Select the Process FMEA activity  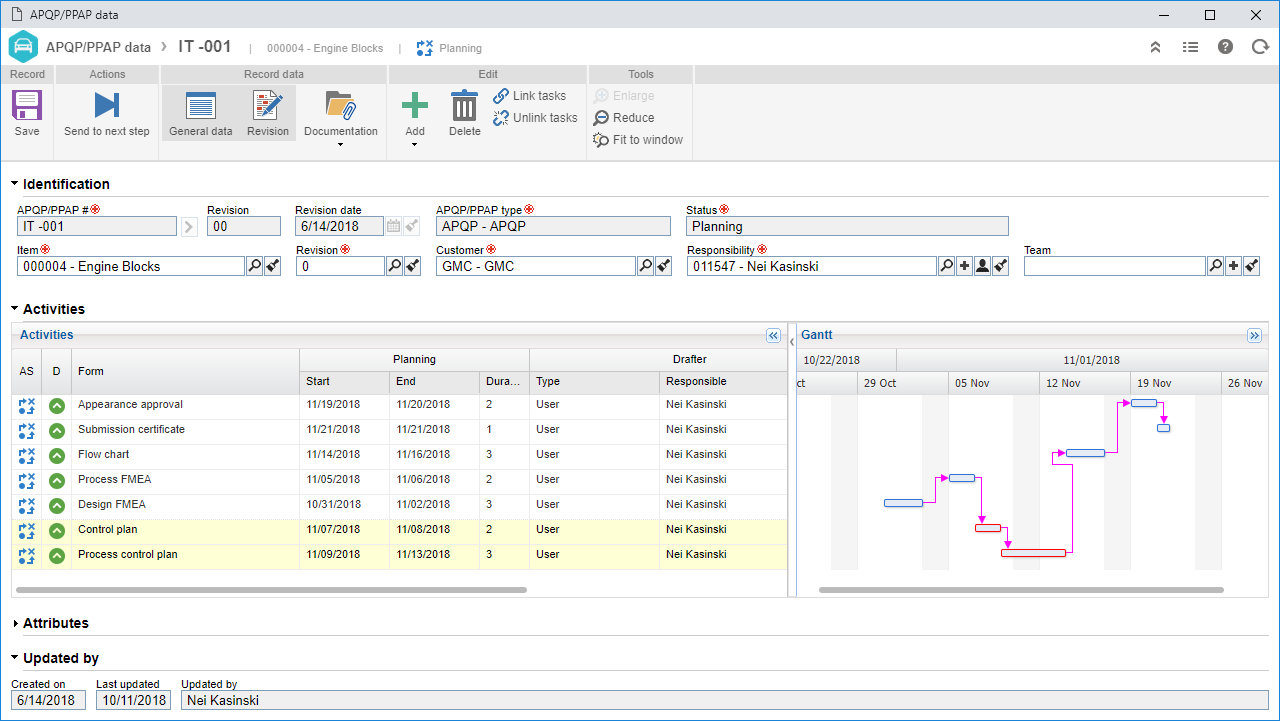click(x=399, y=480)
